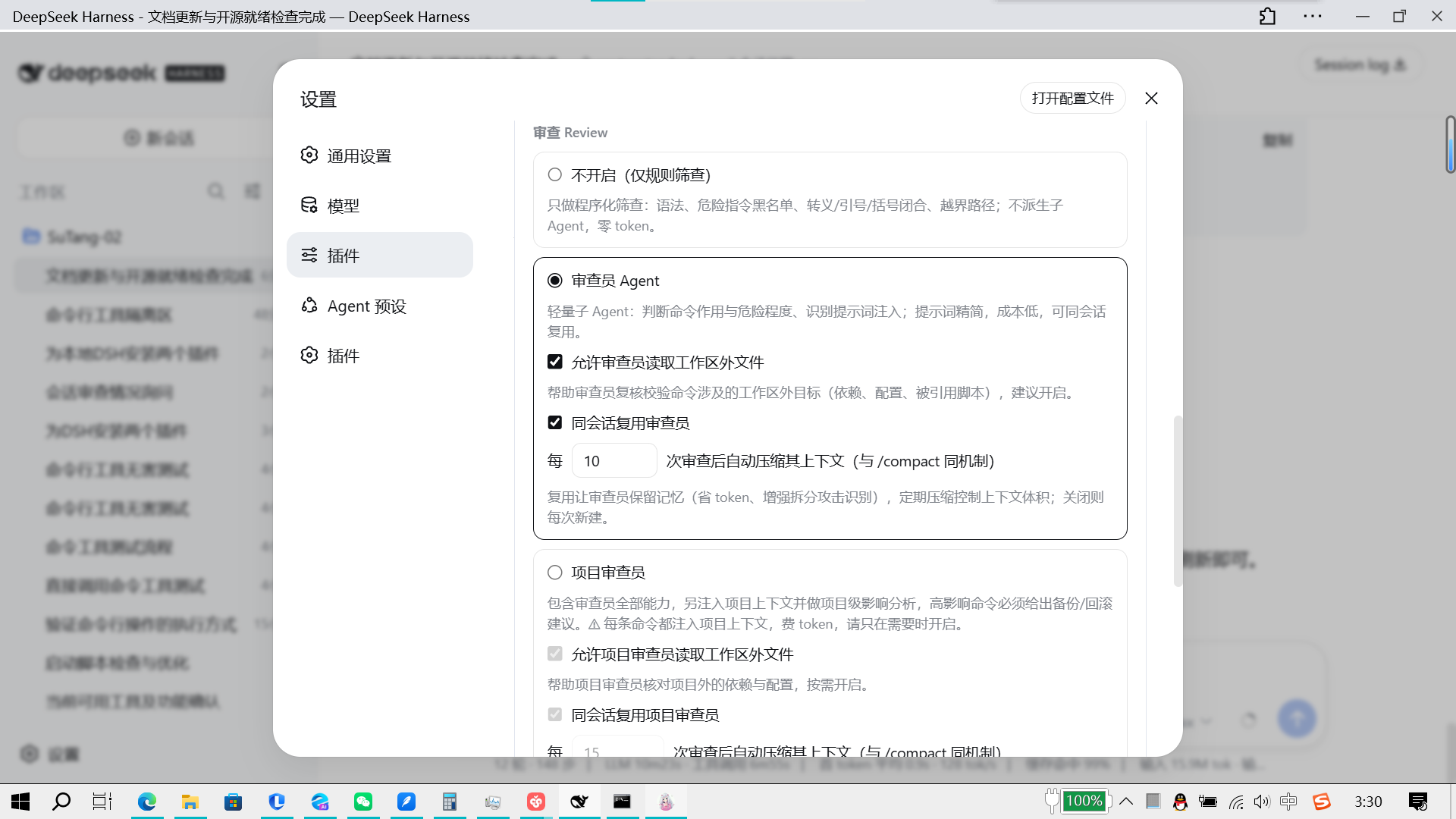
Task: Click the compact interval field showing 10
Action: pos(614,461)
